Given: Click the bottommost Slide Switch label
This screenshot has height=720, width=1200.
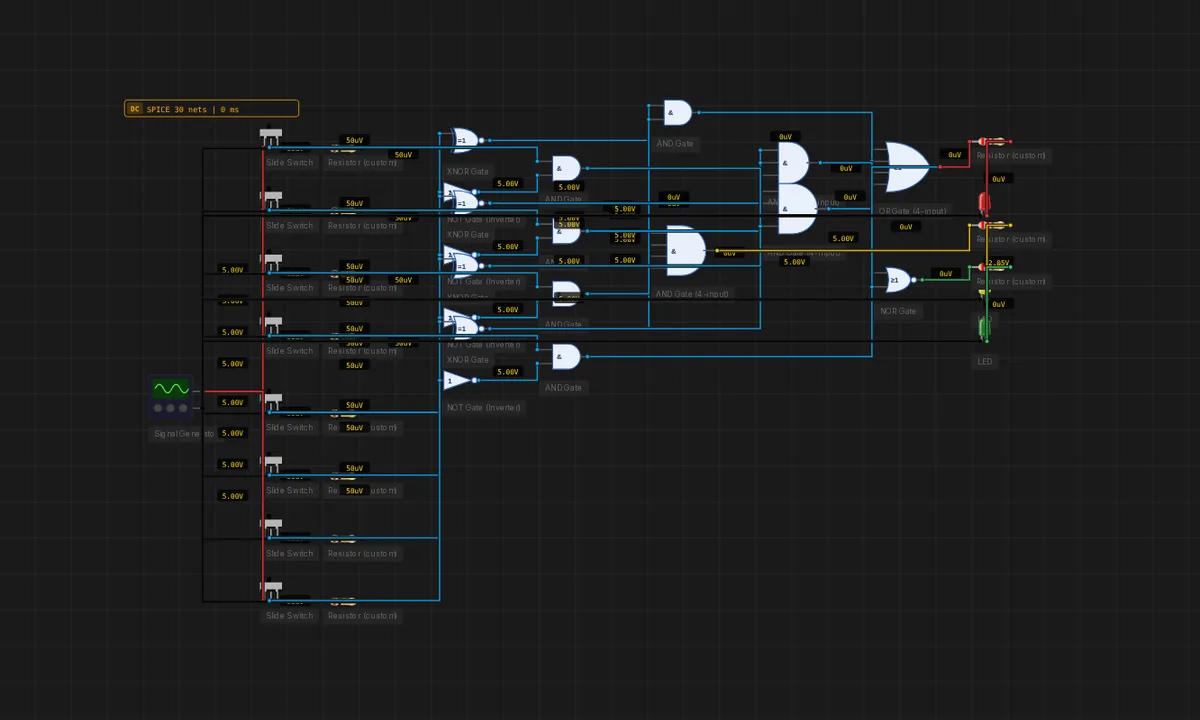Looking at the screenshot, I should click(289, 616).
